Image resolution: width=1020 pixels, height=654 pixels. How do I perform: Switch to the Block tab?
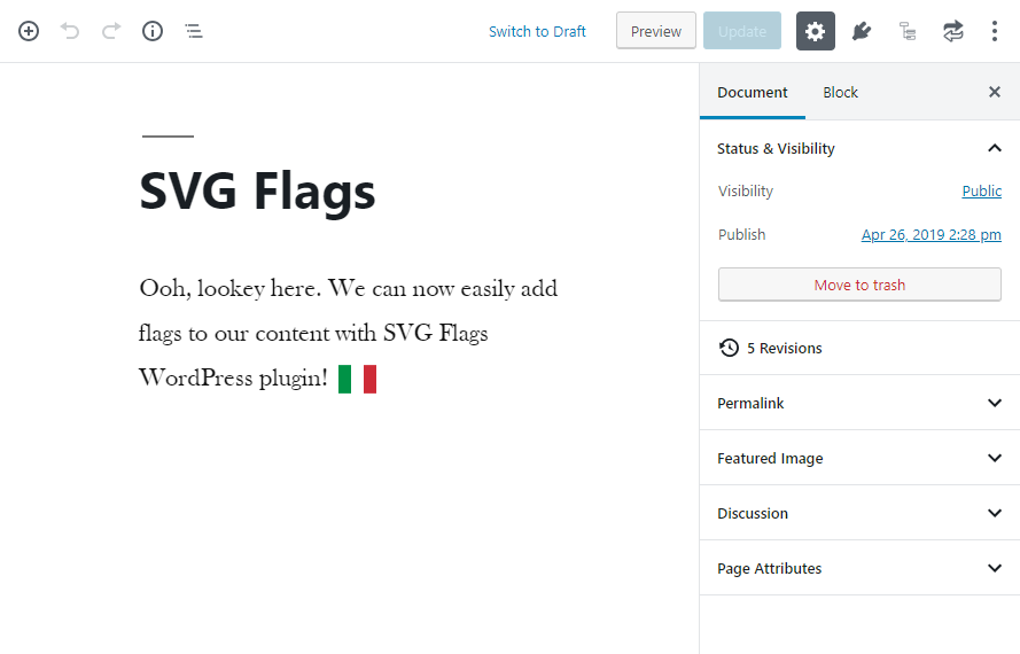point(840,92)
